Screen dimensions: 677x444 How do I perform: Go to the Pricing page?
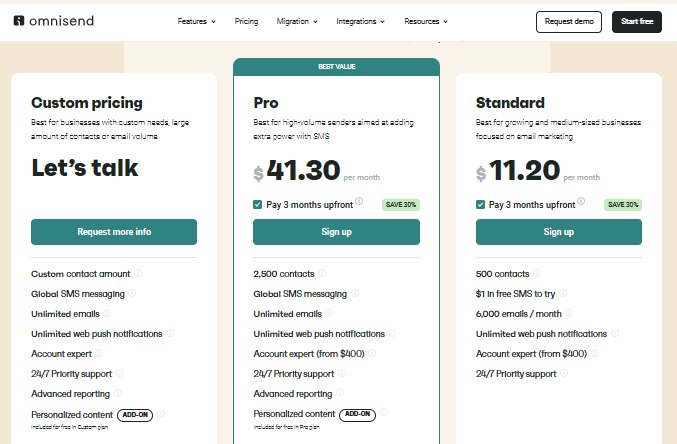(x=246, y=21)
